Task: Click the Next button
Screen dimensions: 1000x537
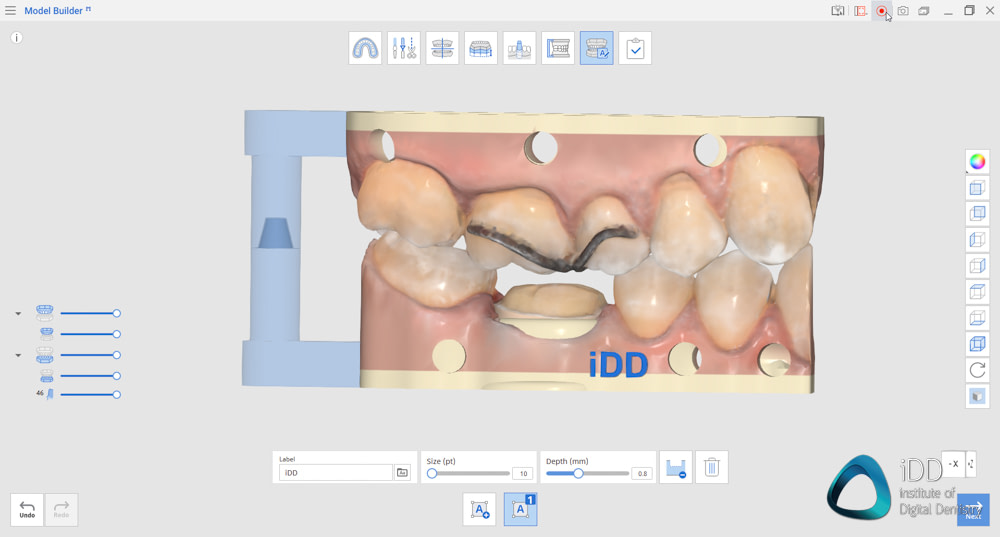Action: click(973, 510)
